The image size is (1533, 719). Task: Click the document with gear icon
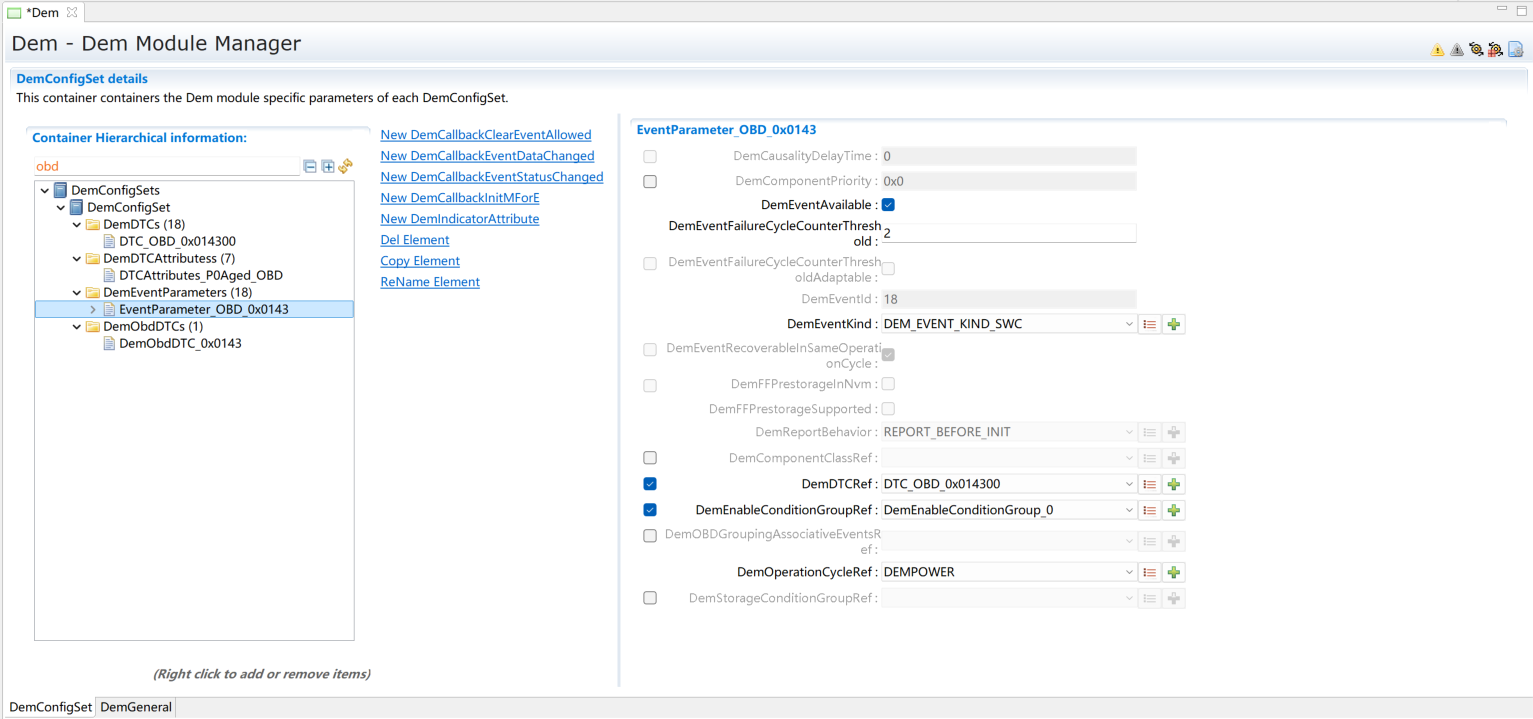click(1515, 50)
